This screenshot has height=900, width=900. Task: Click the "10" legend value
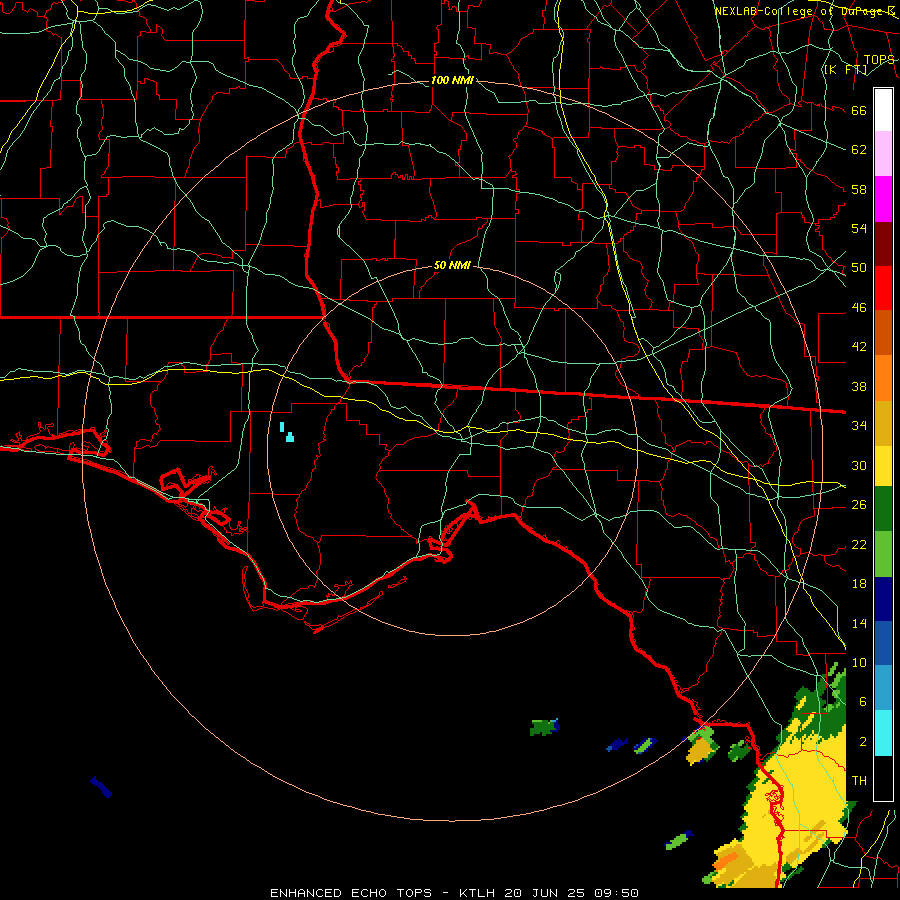(859, 663)
